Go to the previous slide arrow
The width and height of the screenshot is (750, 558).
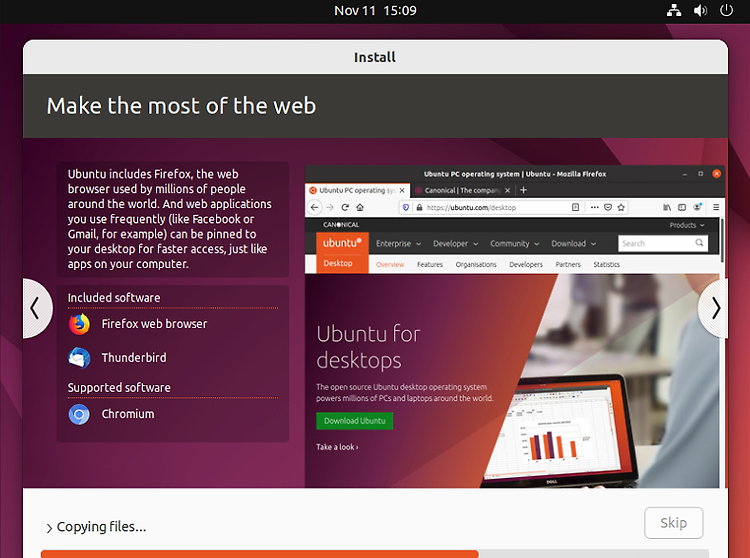36,308
